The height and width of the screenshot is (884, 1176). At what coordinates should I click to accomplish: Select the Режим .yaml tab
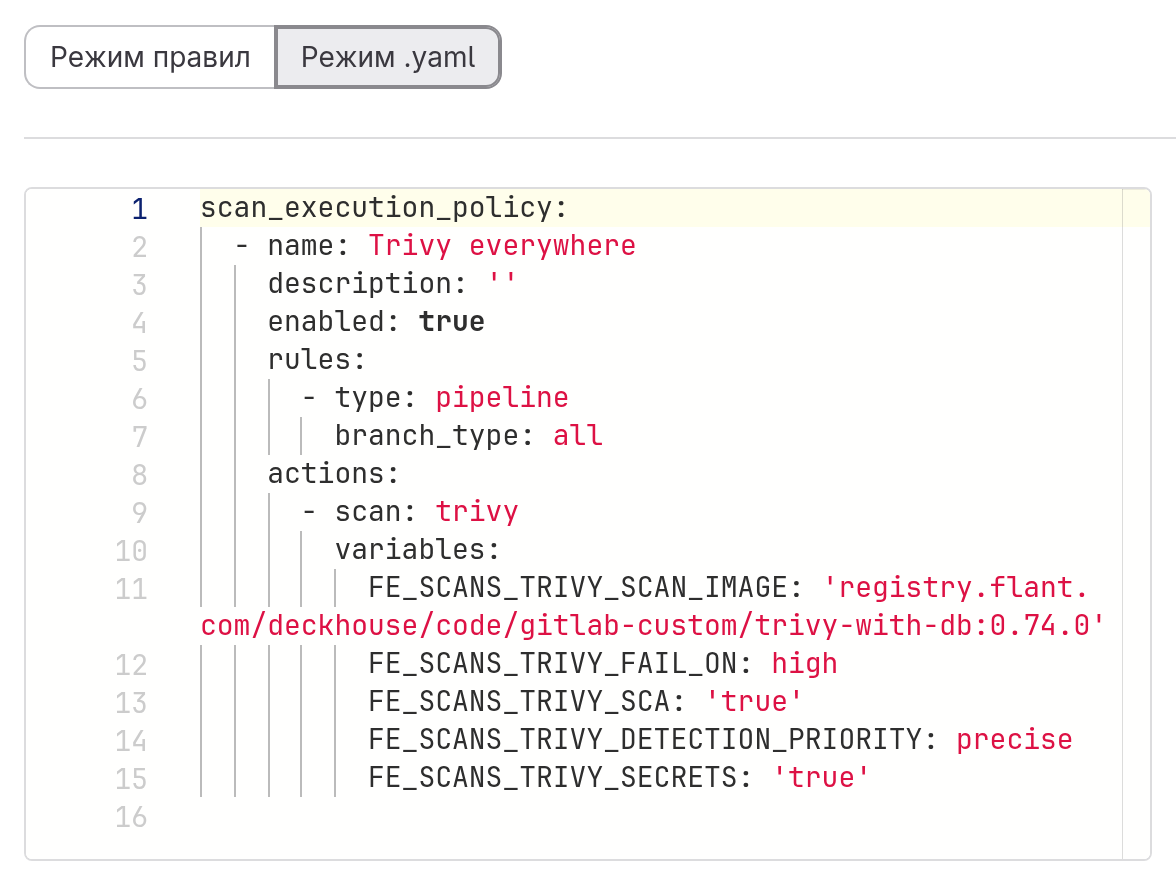click(x=388, y=58)
